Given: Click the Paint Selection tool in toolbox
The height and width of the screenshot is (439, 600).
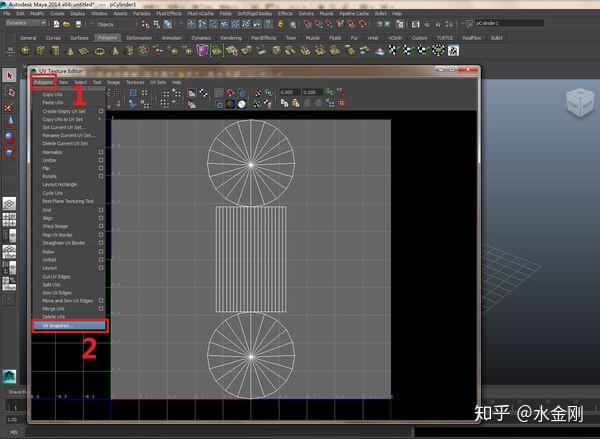Looking at the screenshot, I should 9,107.
